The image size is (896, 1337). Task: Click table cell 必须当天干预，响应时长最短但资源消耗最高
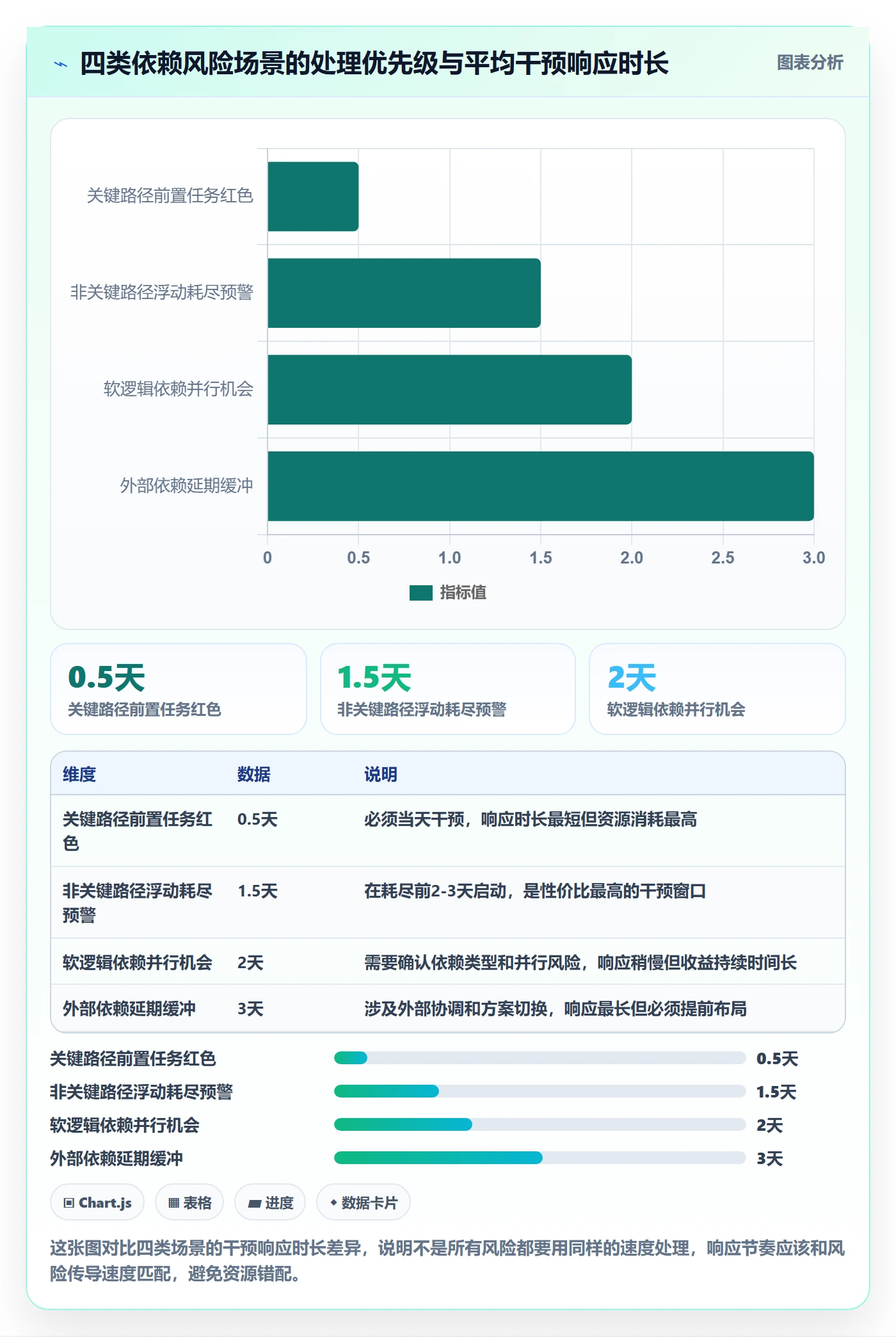[531, 819]
